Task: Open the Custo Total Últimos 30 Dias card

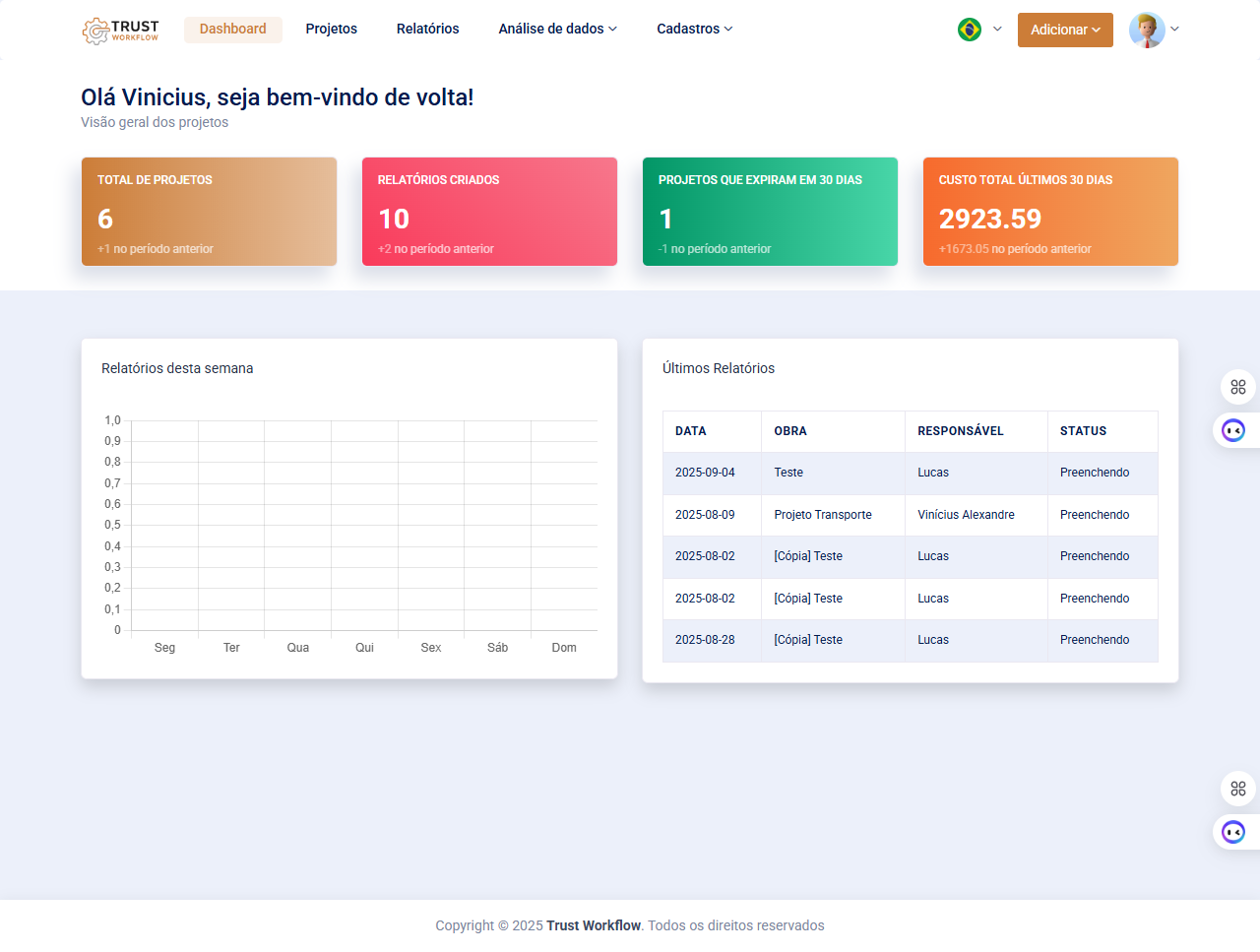Action: tap(1050, 212)
